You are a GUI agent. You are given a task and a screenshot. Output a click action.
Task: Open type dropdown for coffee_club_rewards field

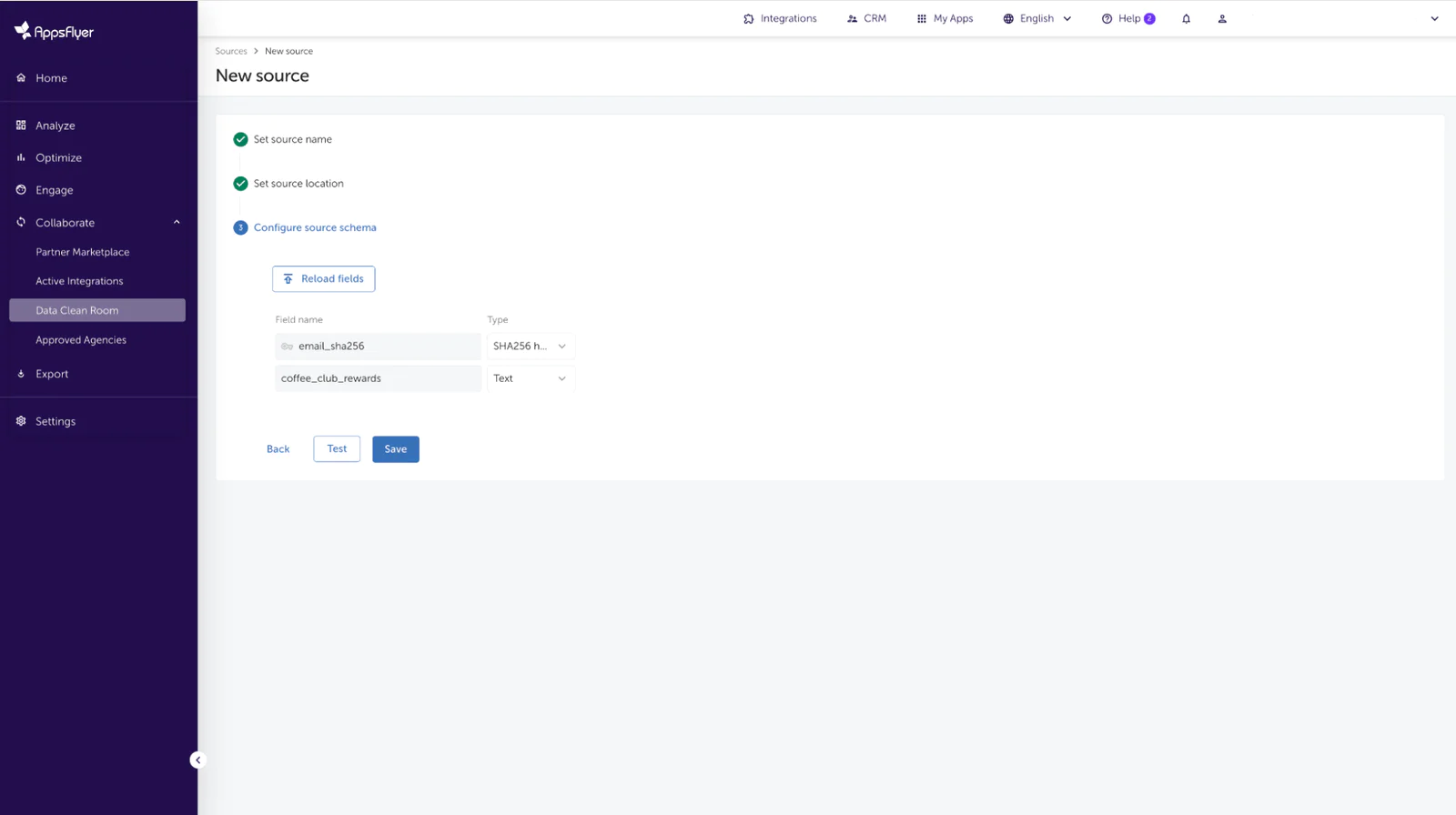pyautogui.click(x=531, y=378)
